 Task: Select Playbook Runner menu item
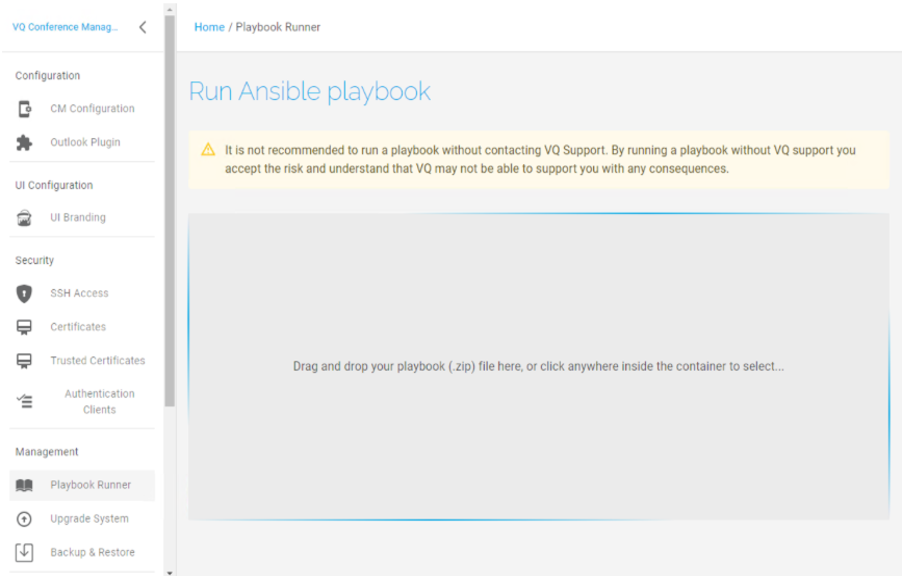(82, 485)
